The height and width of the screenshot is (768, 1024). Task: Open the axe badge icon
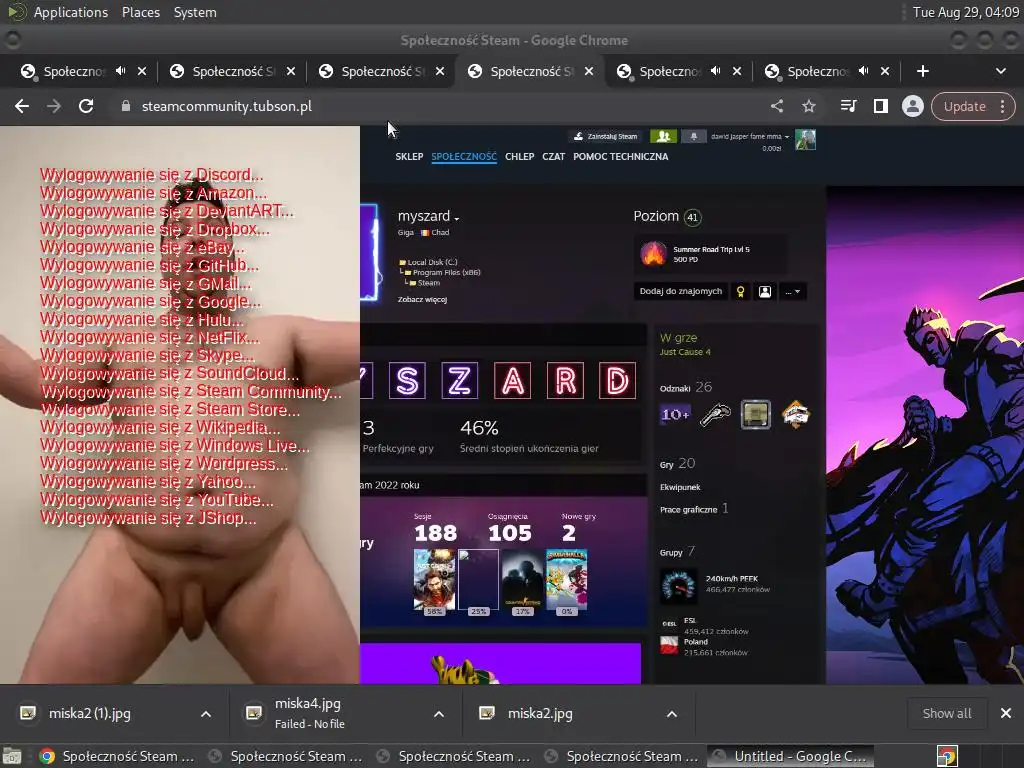715,414
